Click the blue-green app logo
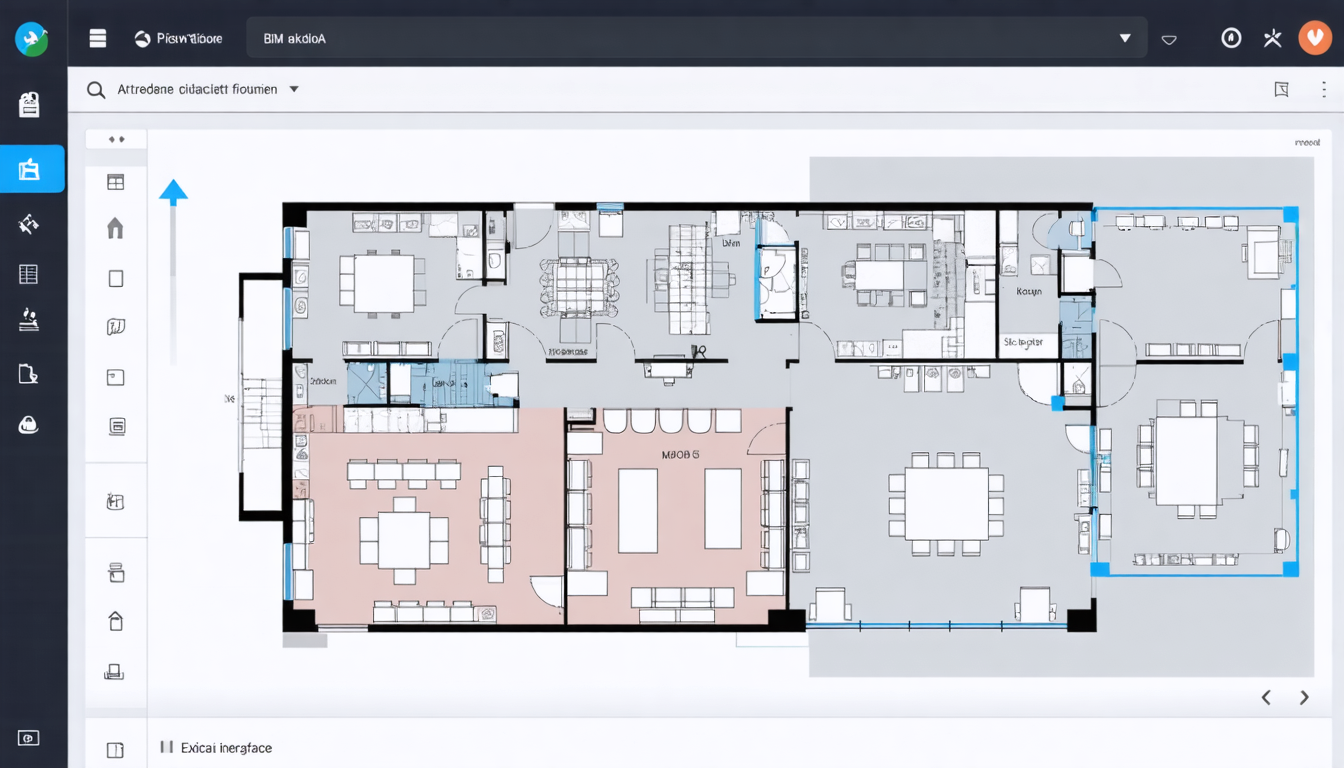Viewport: 1344px width, 768px height. click(32, 39)
